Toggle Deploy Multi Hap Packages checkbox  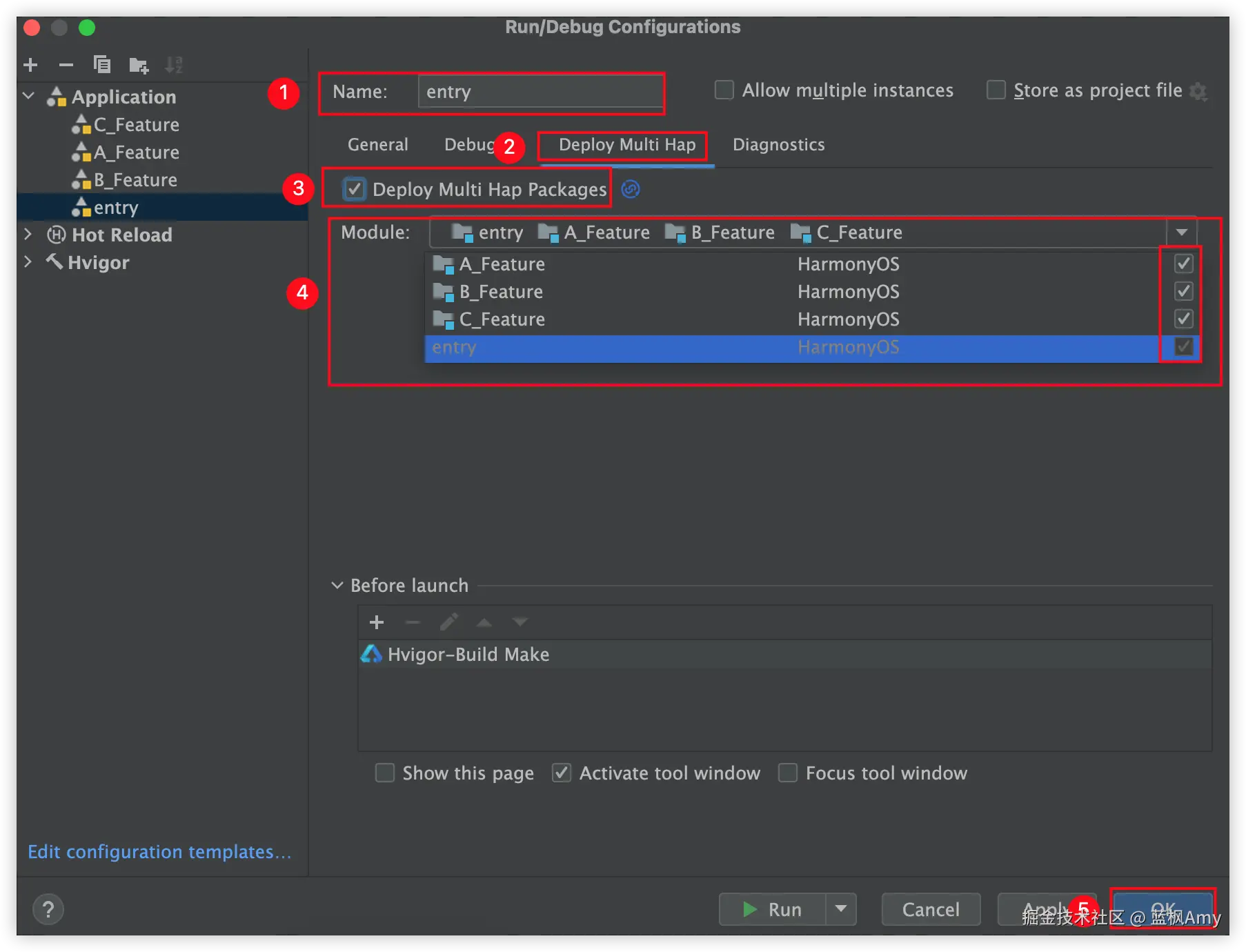click(354, 189)
